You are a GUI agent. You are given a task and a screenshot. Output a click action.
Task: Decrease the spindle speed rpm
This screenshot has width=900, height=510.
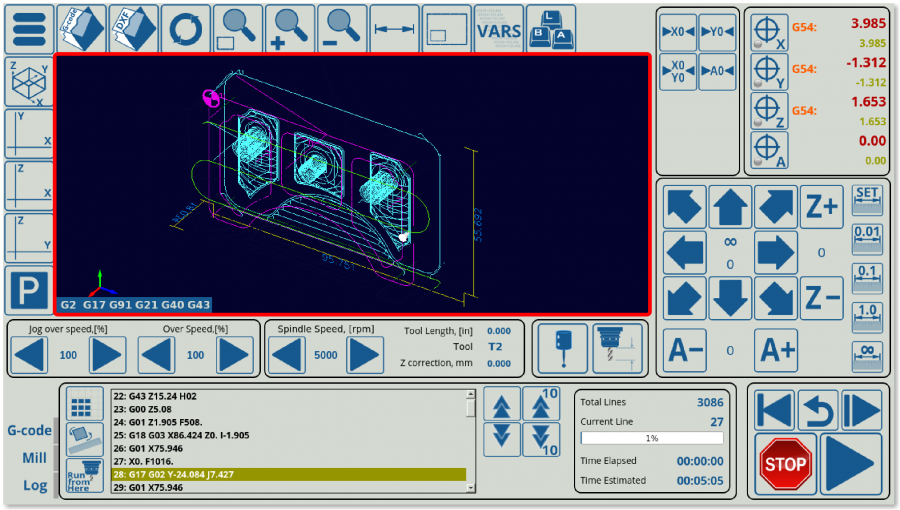(287, 355)
